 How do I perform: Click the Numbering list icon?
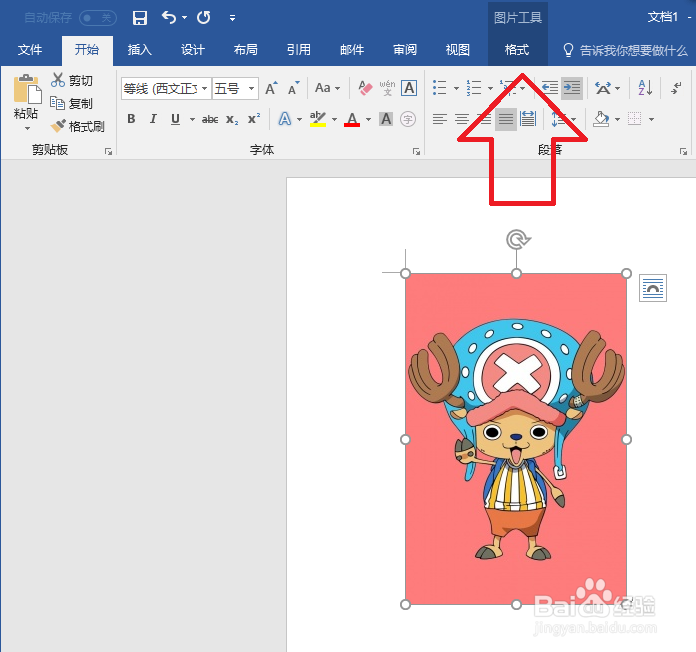tap(474, 87)
